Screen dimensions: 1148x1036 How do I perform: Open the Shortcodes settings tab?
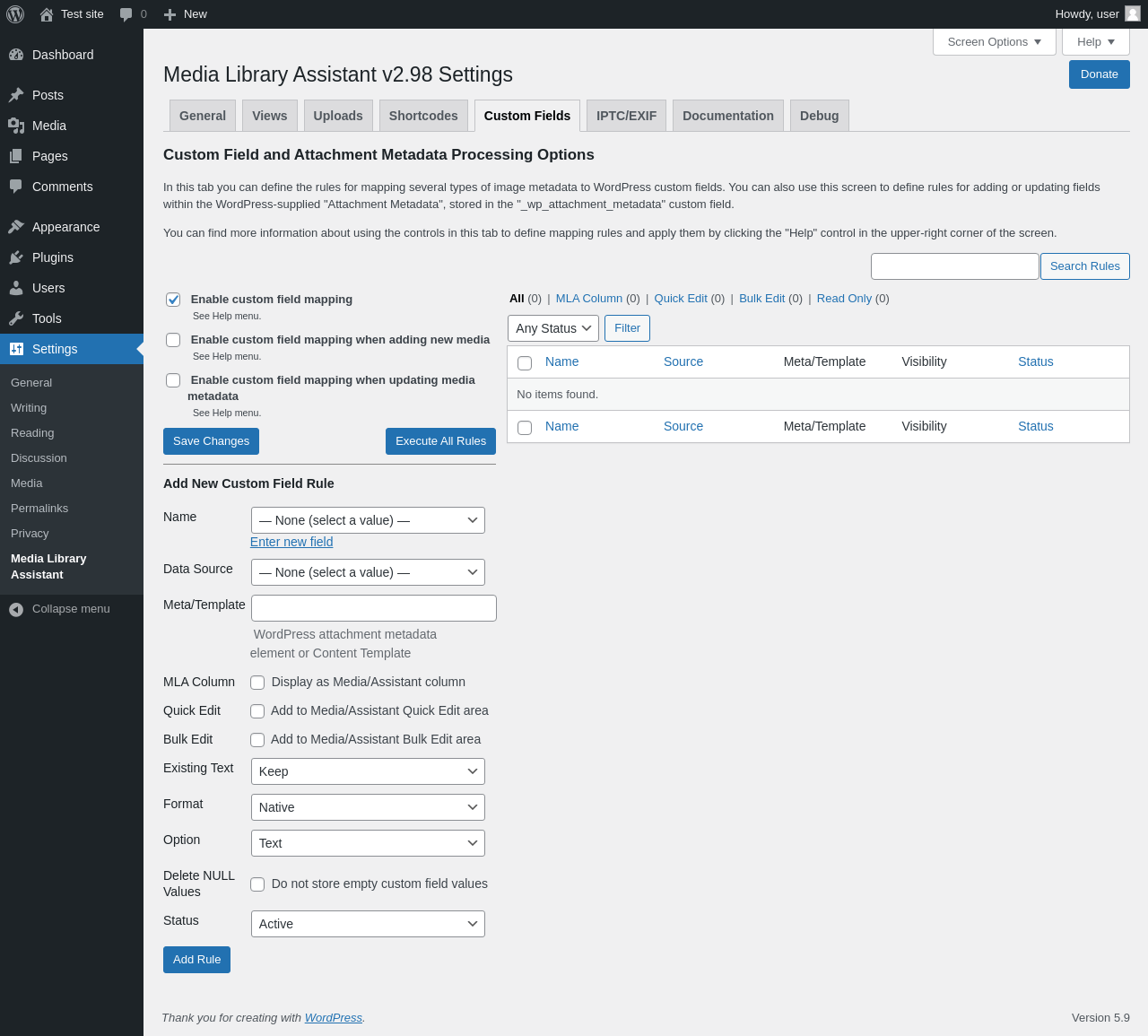pos(423,116)
